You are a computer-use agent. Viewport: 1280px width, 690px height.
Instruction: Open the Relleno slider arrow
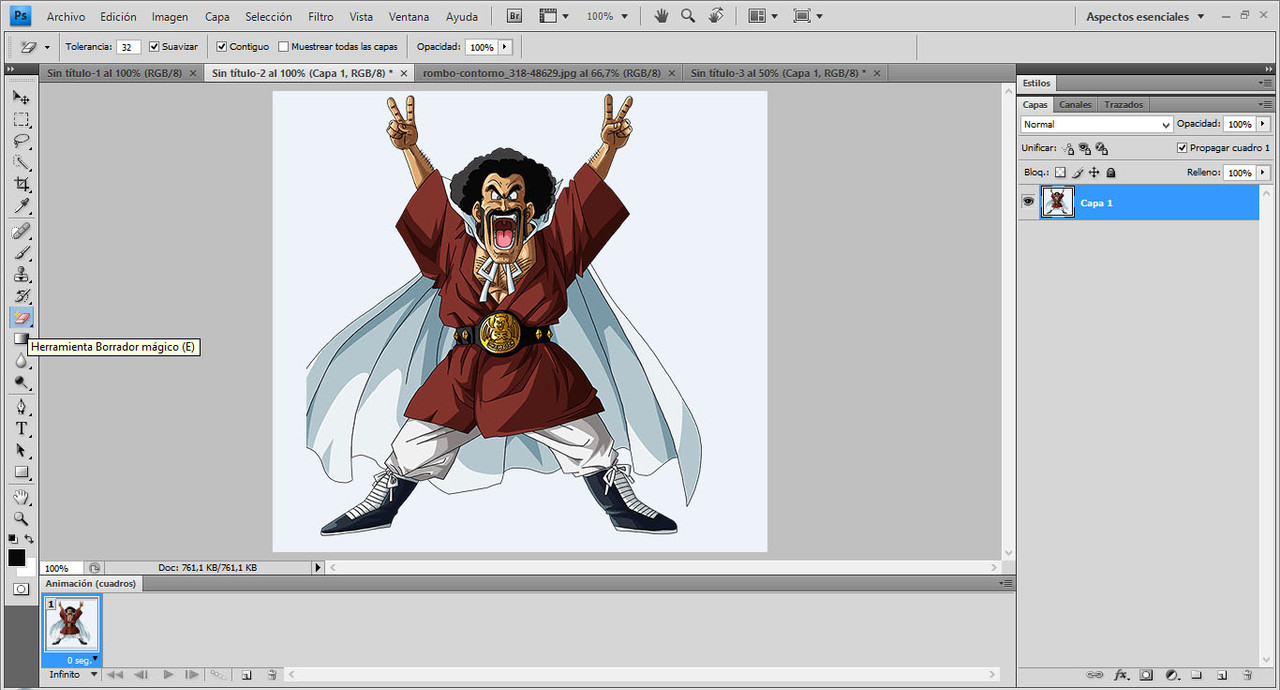[x=1263, y=173]
